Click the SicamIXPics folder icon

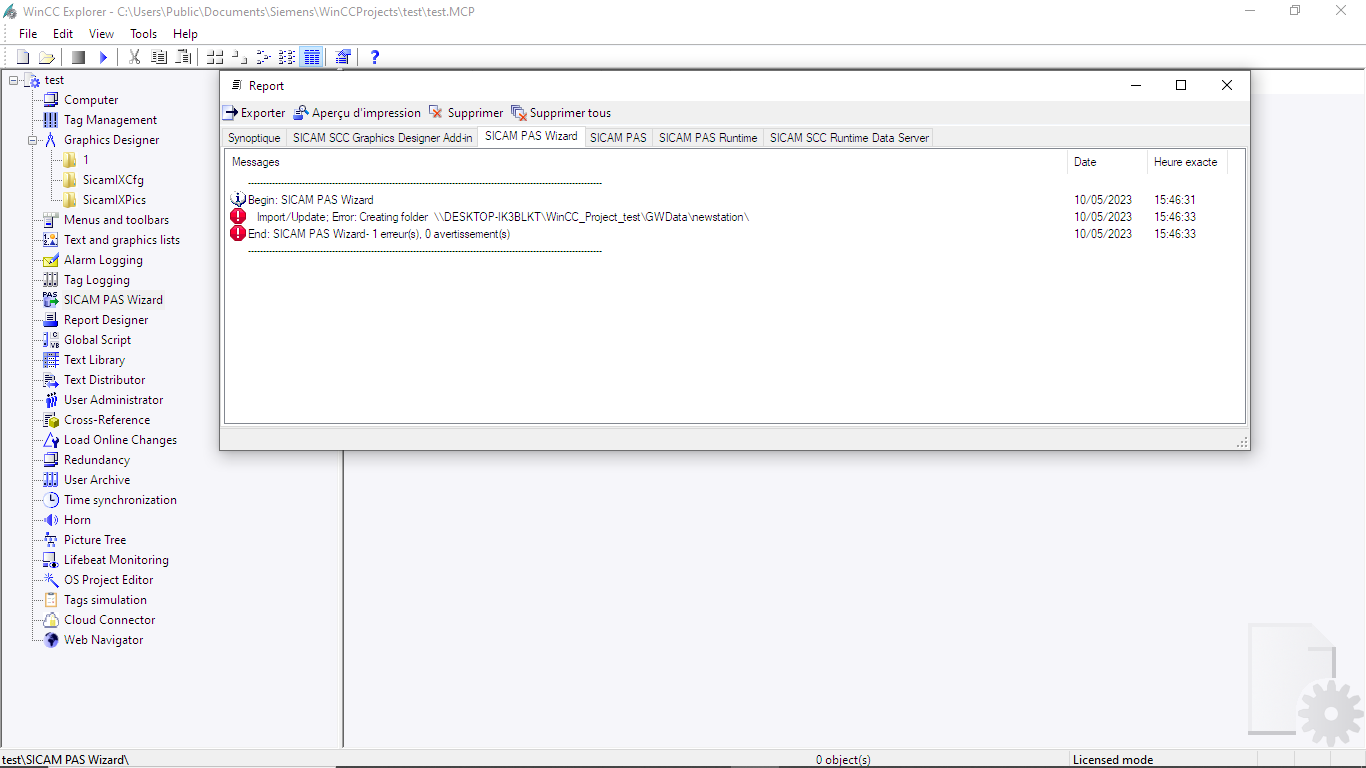(x=70, y=200)
